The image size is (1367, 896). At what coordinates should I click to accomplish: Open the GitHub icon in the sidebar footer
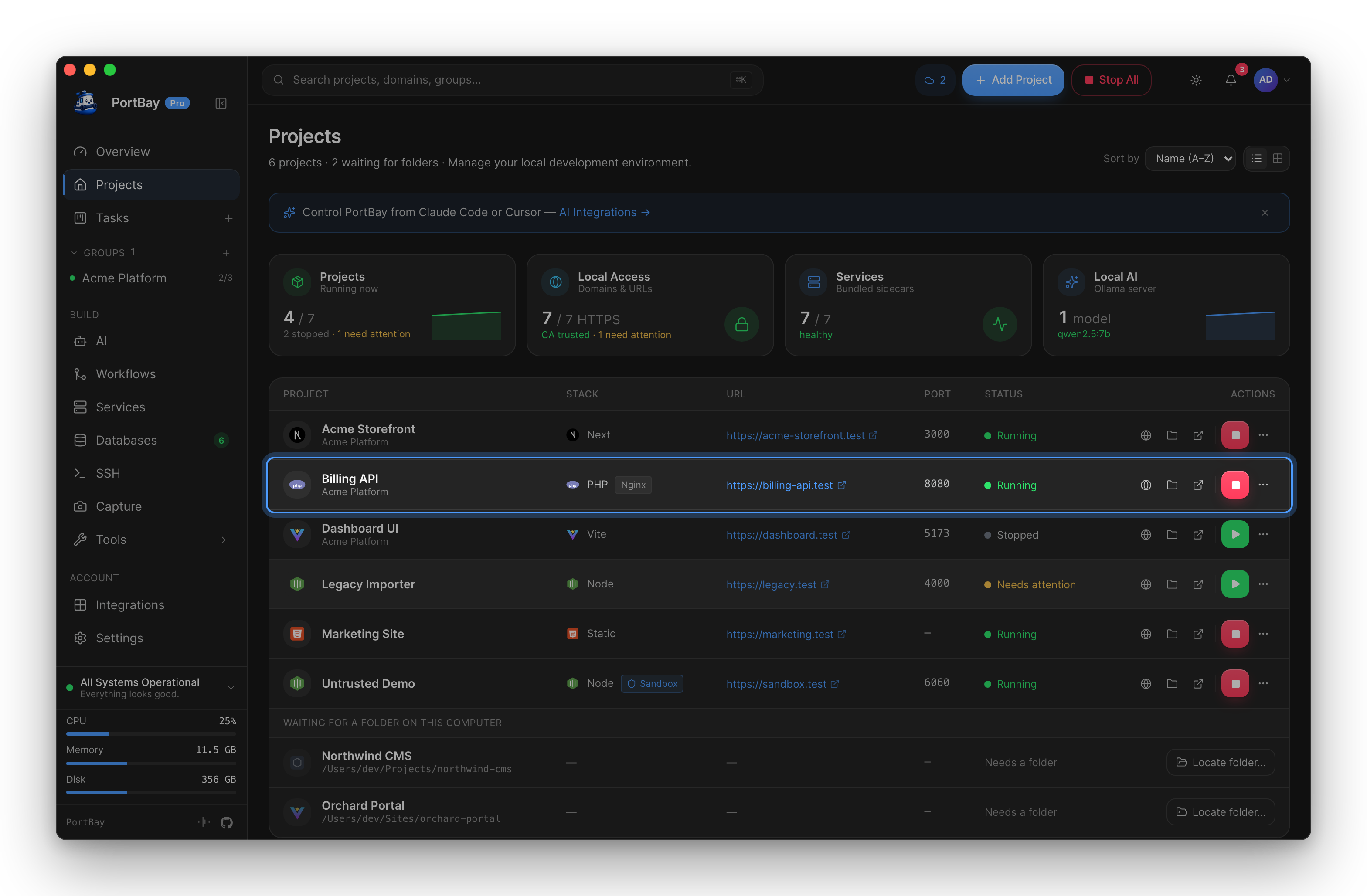227,822
